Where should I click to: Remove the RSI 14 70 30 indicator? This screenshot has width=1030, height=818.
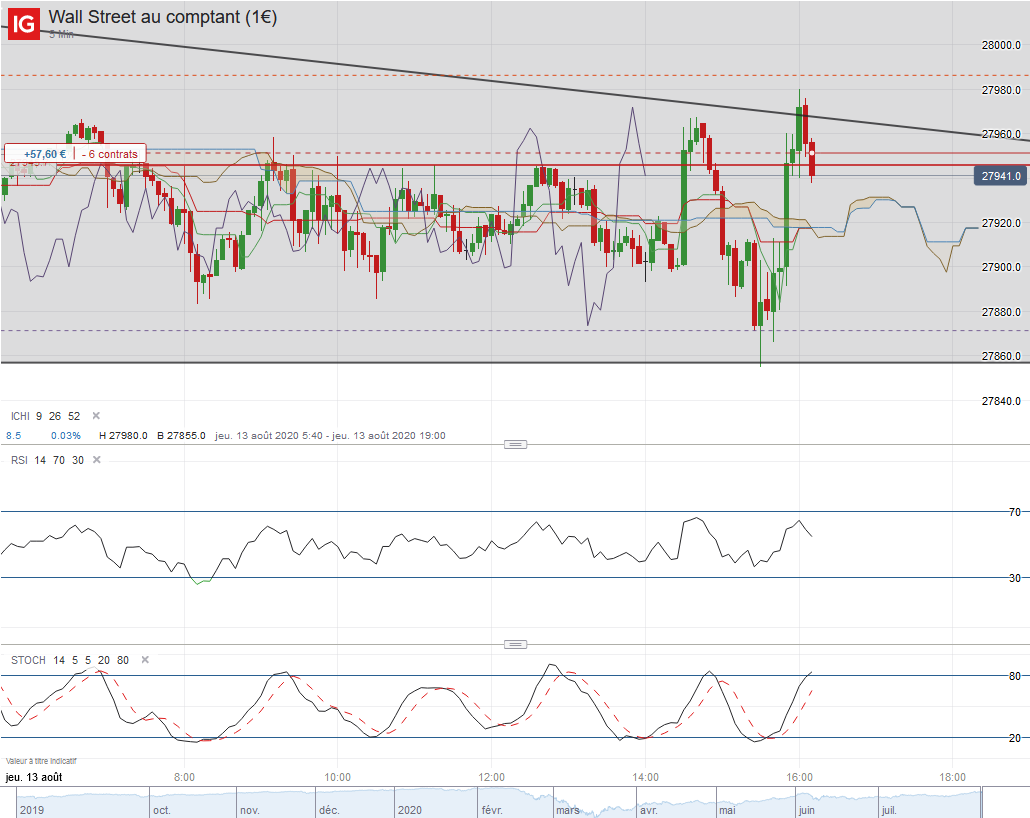(97, 460)
